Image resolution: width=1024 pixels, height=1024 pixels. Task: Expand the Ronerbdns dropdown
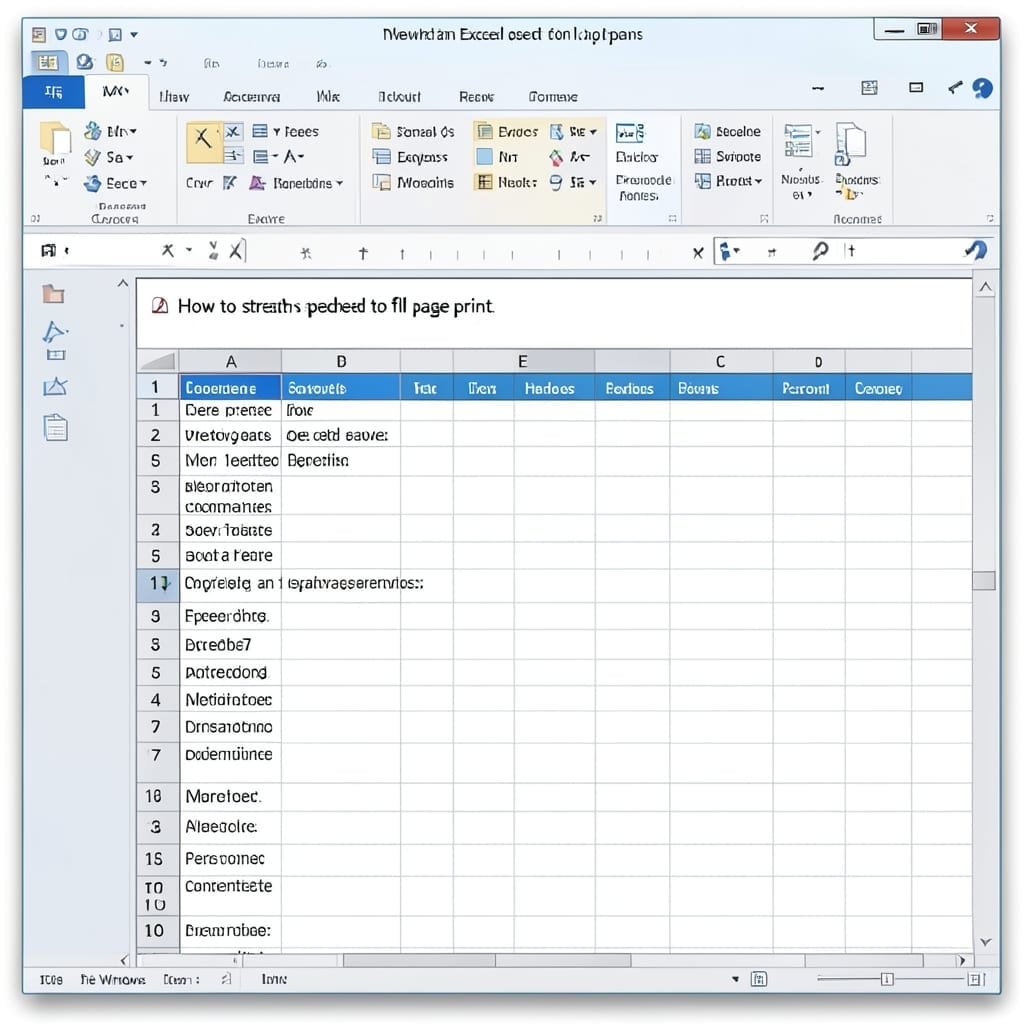click(340, 184)
